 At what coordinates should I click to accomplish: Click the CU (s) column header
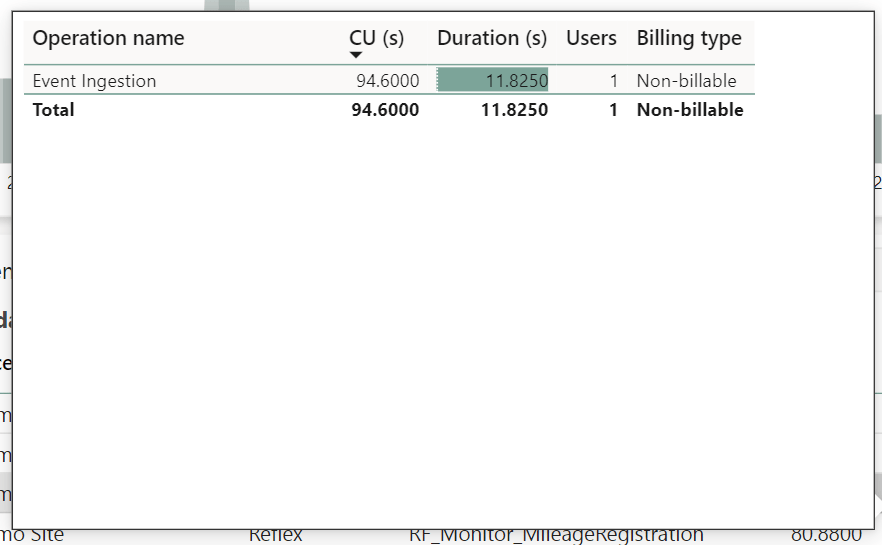coord(376,38)
